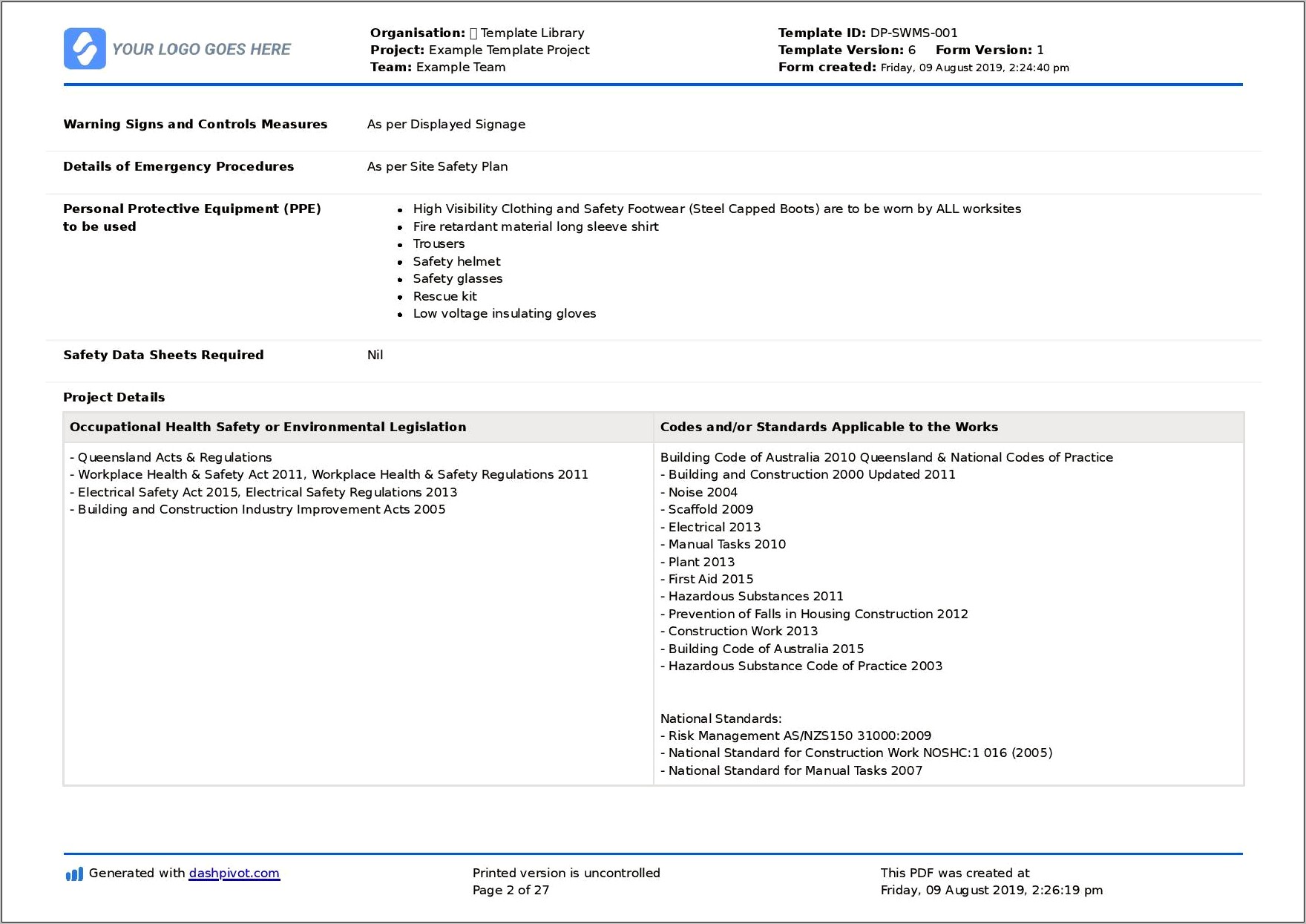
Task: Click 'National Standard for Construction Work NOSHC' entry
Action: 856,753
